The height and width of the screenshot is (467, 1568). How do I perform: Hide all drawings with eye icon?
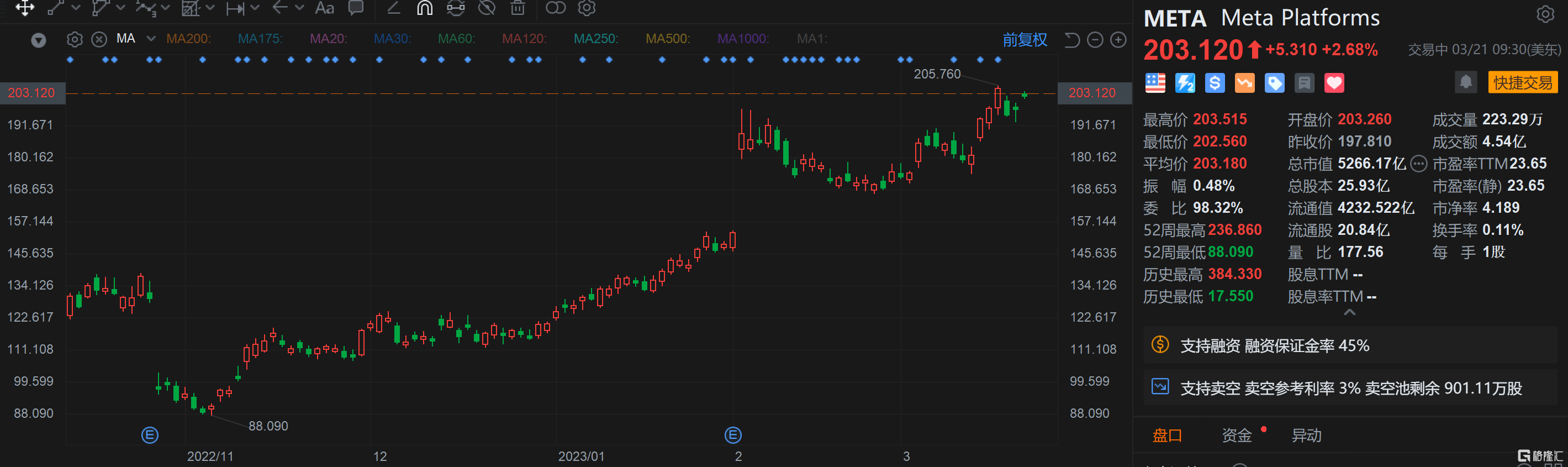(x=487, y=8)
